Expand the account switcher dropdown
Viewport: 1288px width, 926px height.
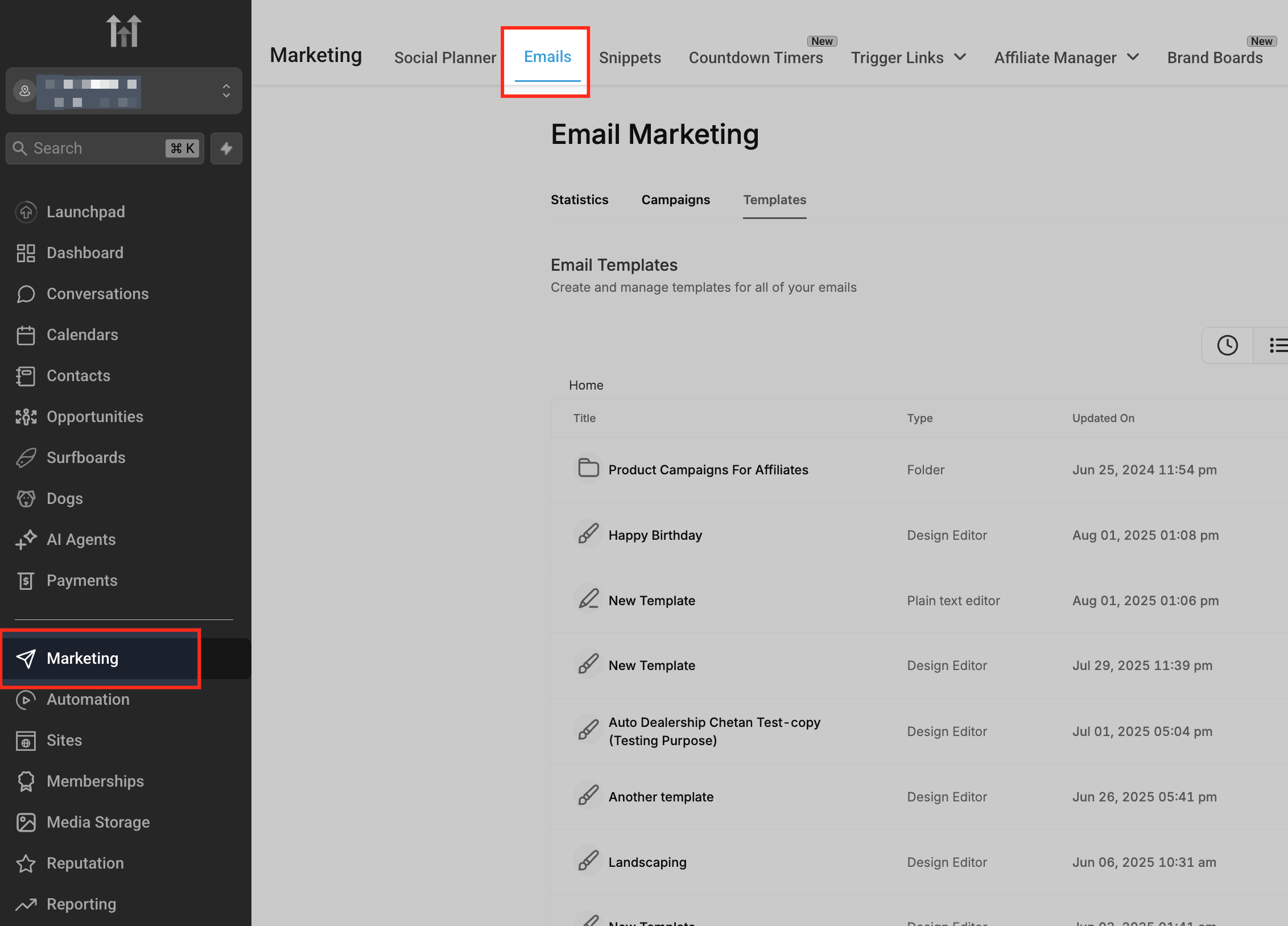coord(226,91)
